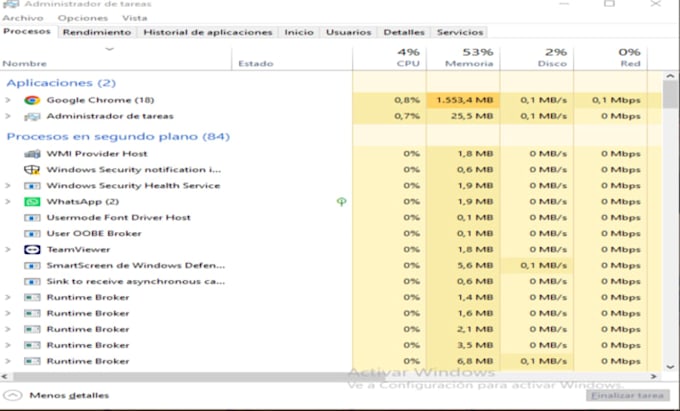
Task: Click the horizontal scrollbar left arrow
Action: click(5, 377)
